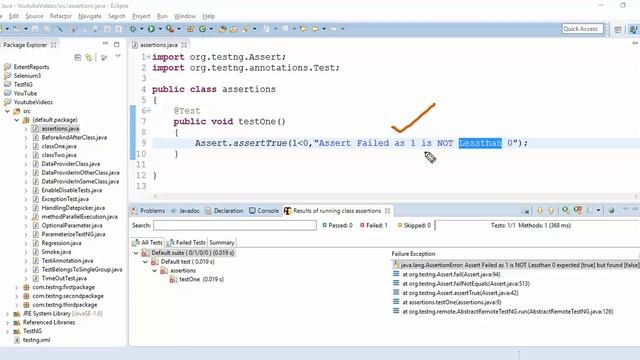The width and height of the screenshot is (640, 360).
Task: Click the Search flashlight toolbar icon
Action: tap(246, 29)
